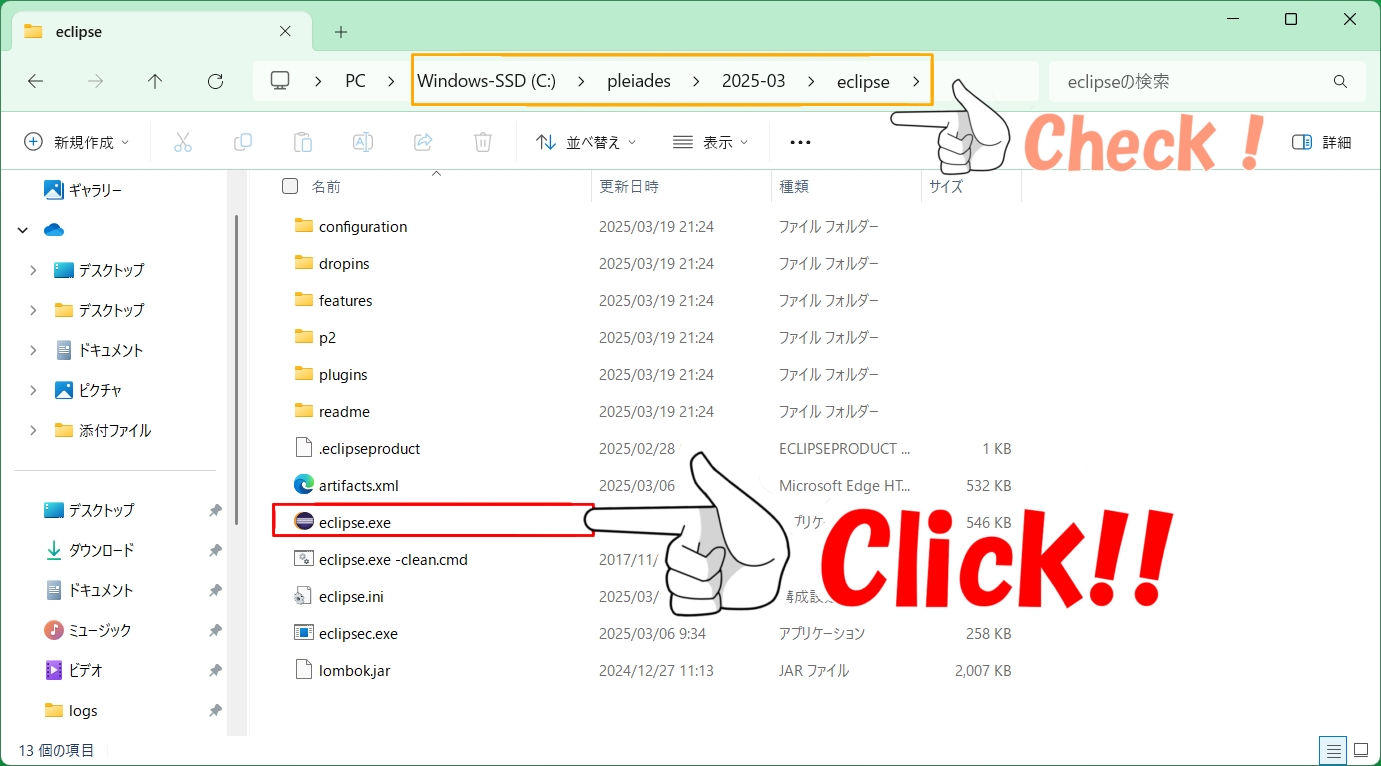
Task: Select the Rename icon
Action: tap(362, 141)
